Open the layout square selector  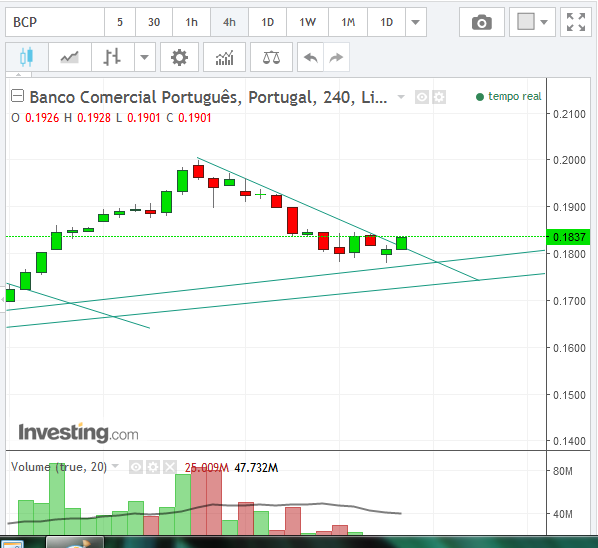(532, 22)
